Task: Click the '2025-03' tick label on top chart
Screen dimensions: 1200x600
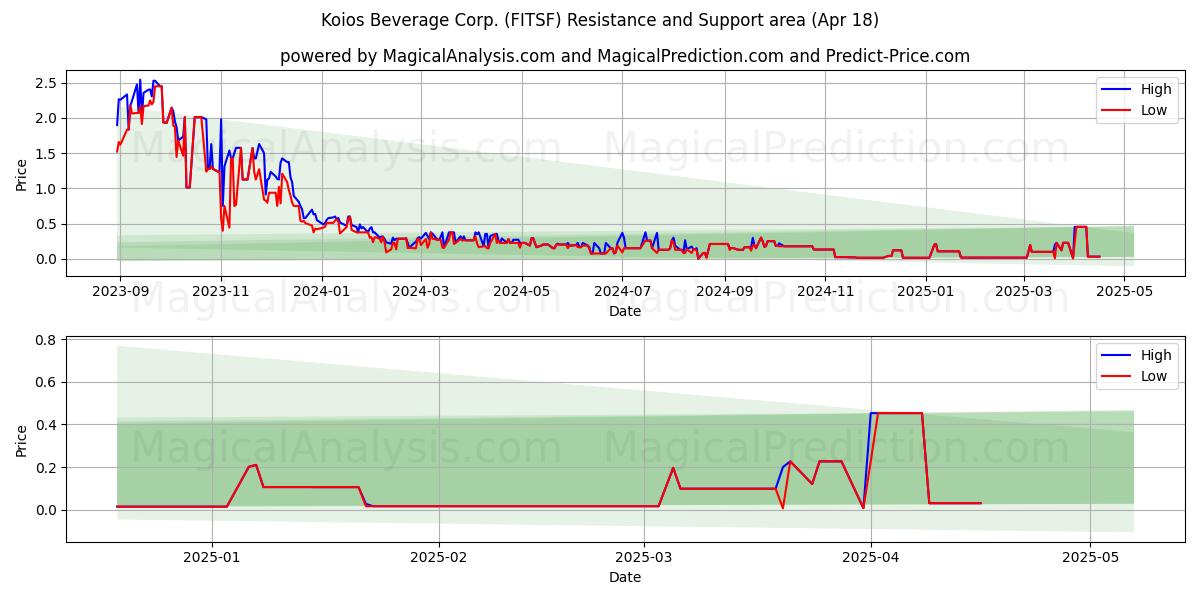Action: (1024, 291)
